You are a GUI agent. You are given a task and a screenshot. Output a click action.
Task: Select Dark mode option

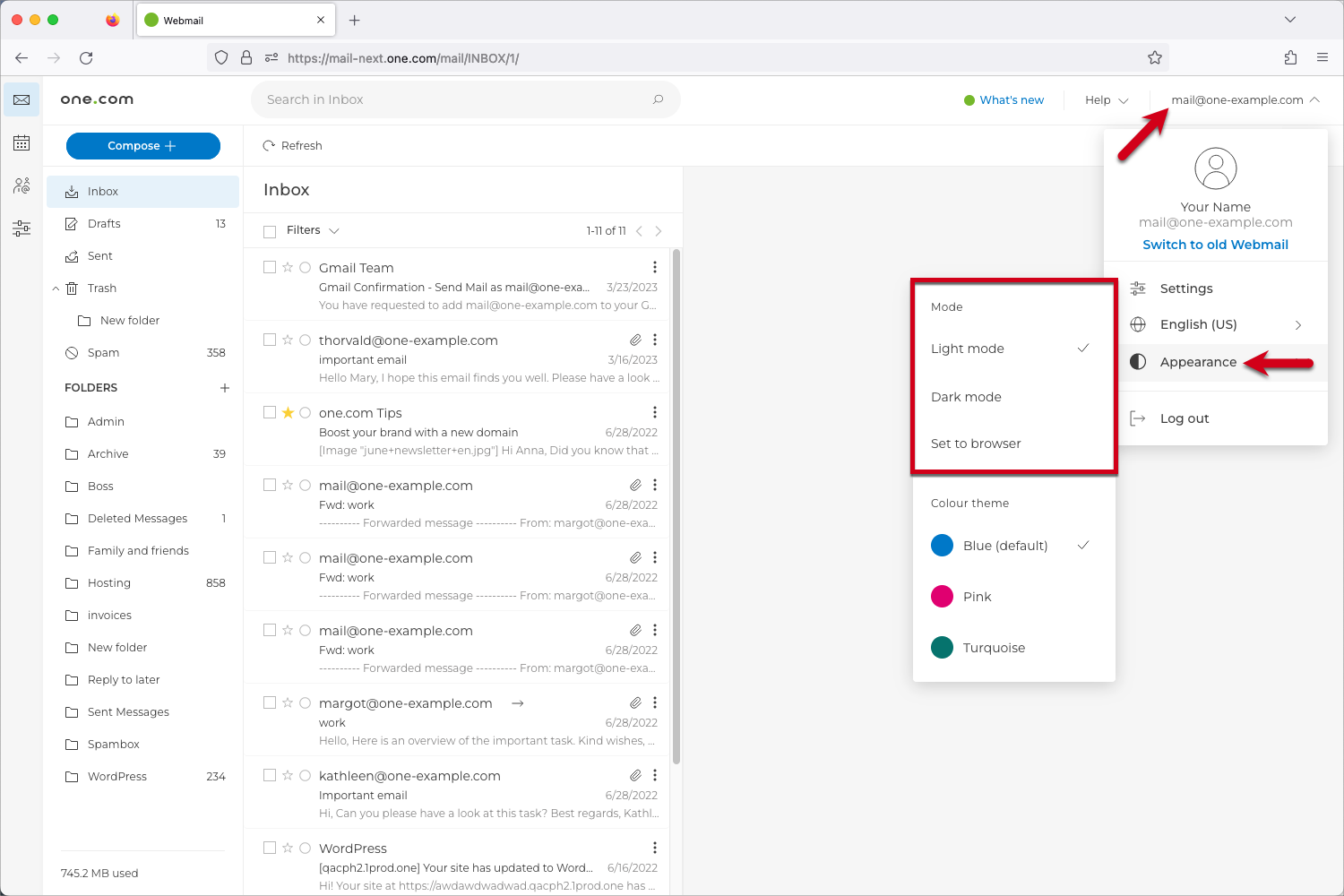point(966,397)
